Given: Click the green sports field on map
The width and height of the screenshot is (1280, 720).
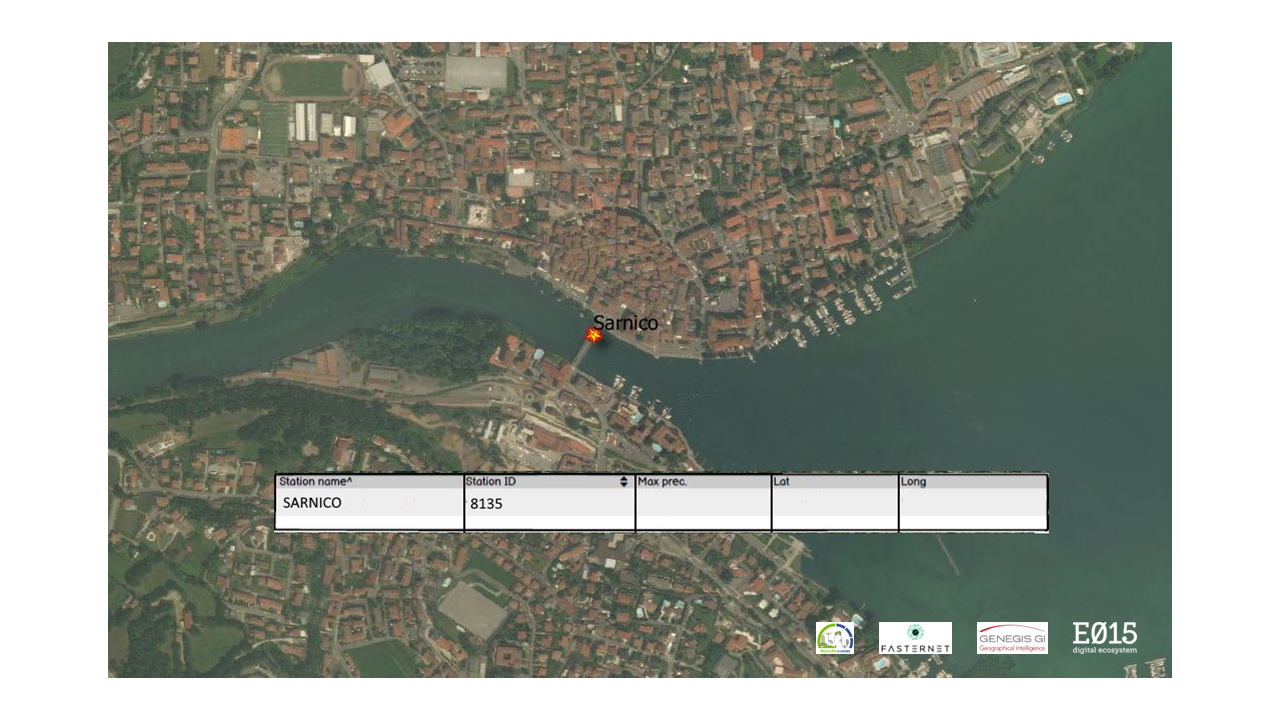Looking at the screenshot, I should point(311,78).
